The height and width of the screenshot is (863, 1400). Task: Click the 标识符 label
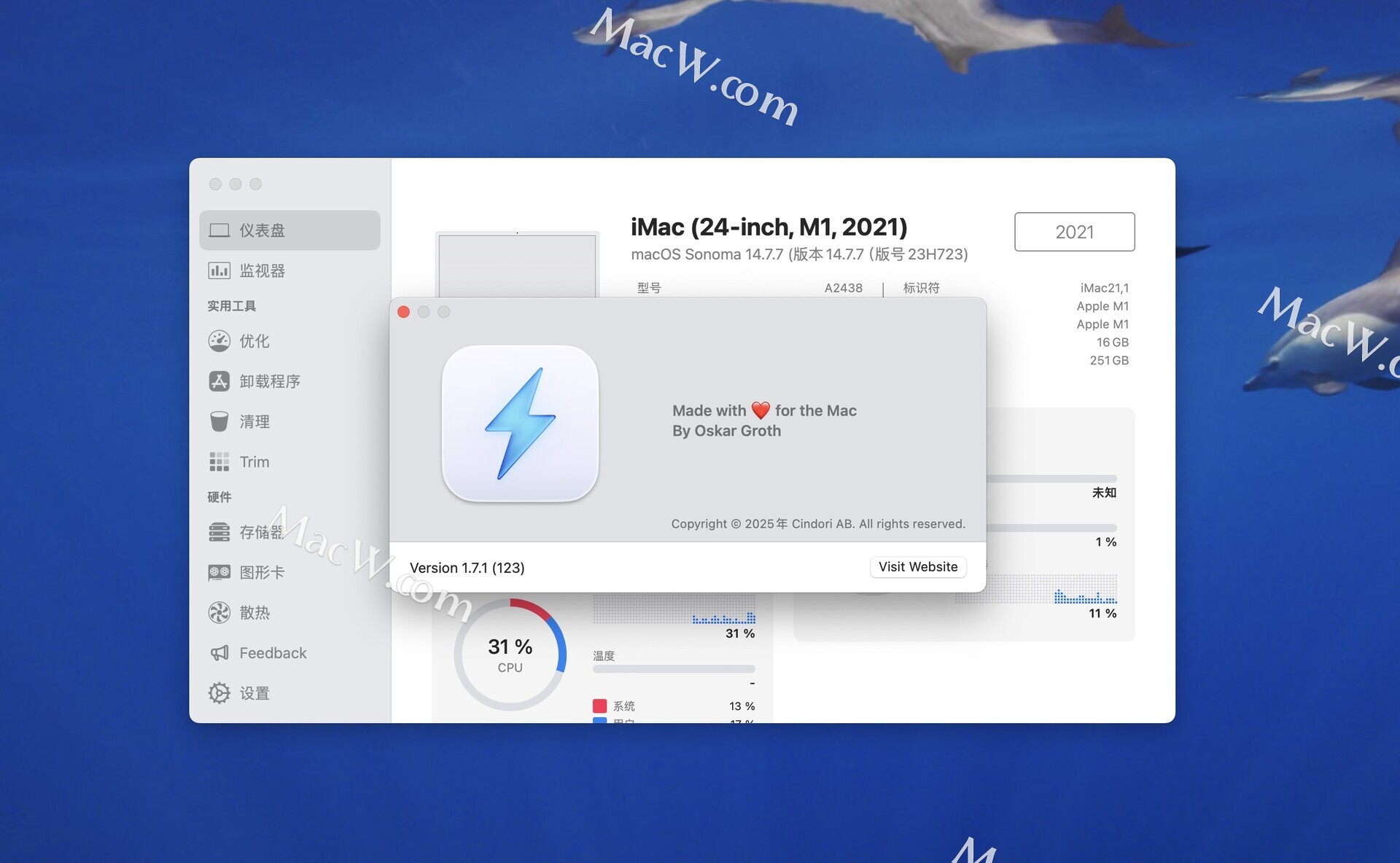tap(921, 288)
